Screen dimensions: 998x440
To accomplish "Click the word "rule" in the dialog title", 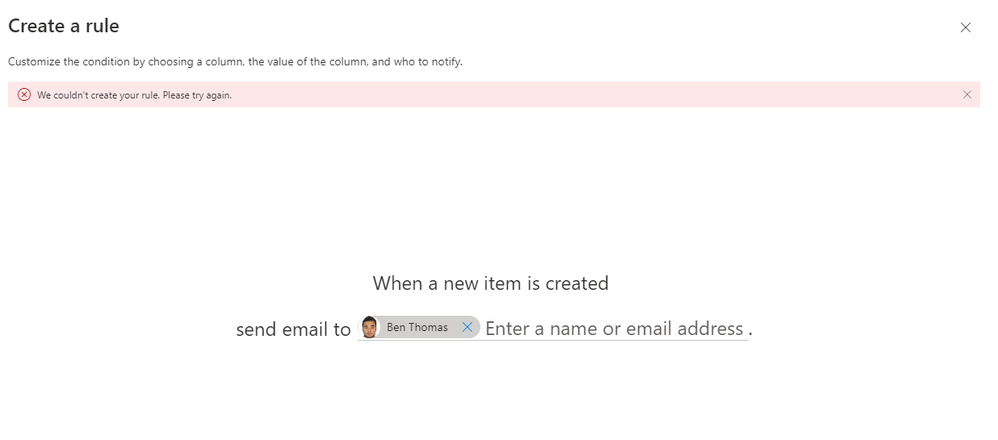I will coord(101,26).
